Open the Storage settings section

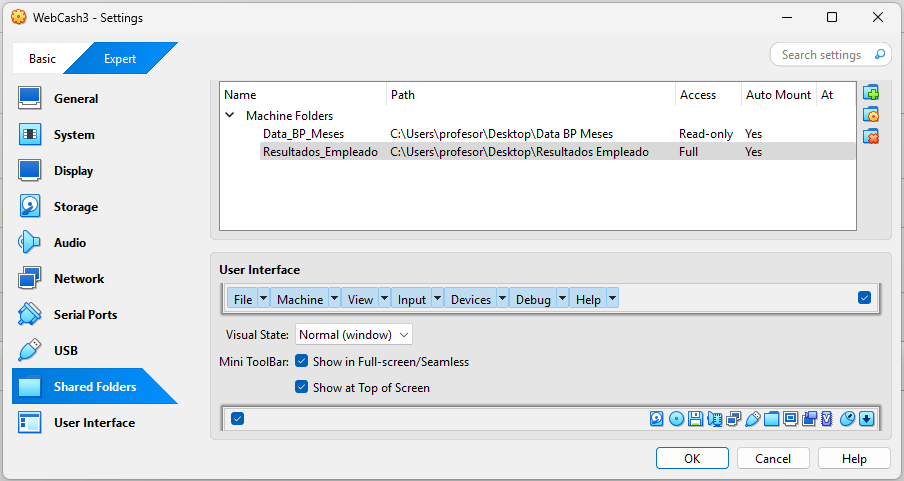(x=76, y=206)
